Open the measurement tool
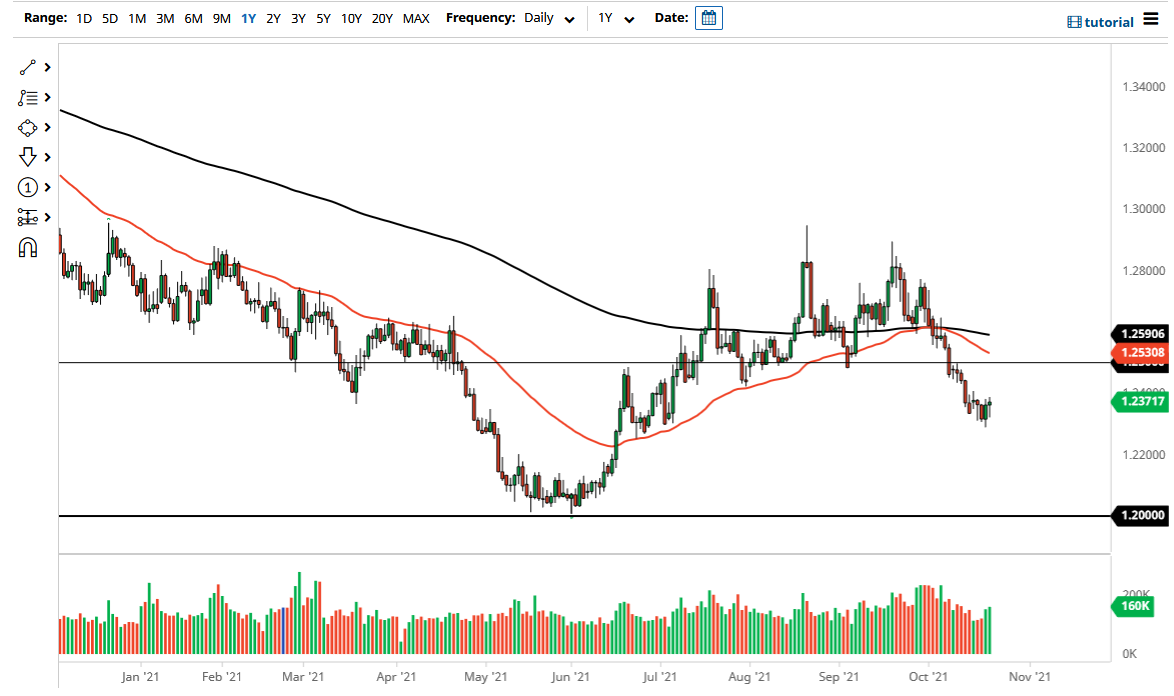Viewport: 1174px width, 696px height. coord(28,217)
